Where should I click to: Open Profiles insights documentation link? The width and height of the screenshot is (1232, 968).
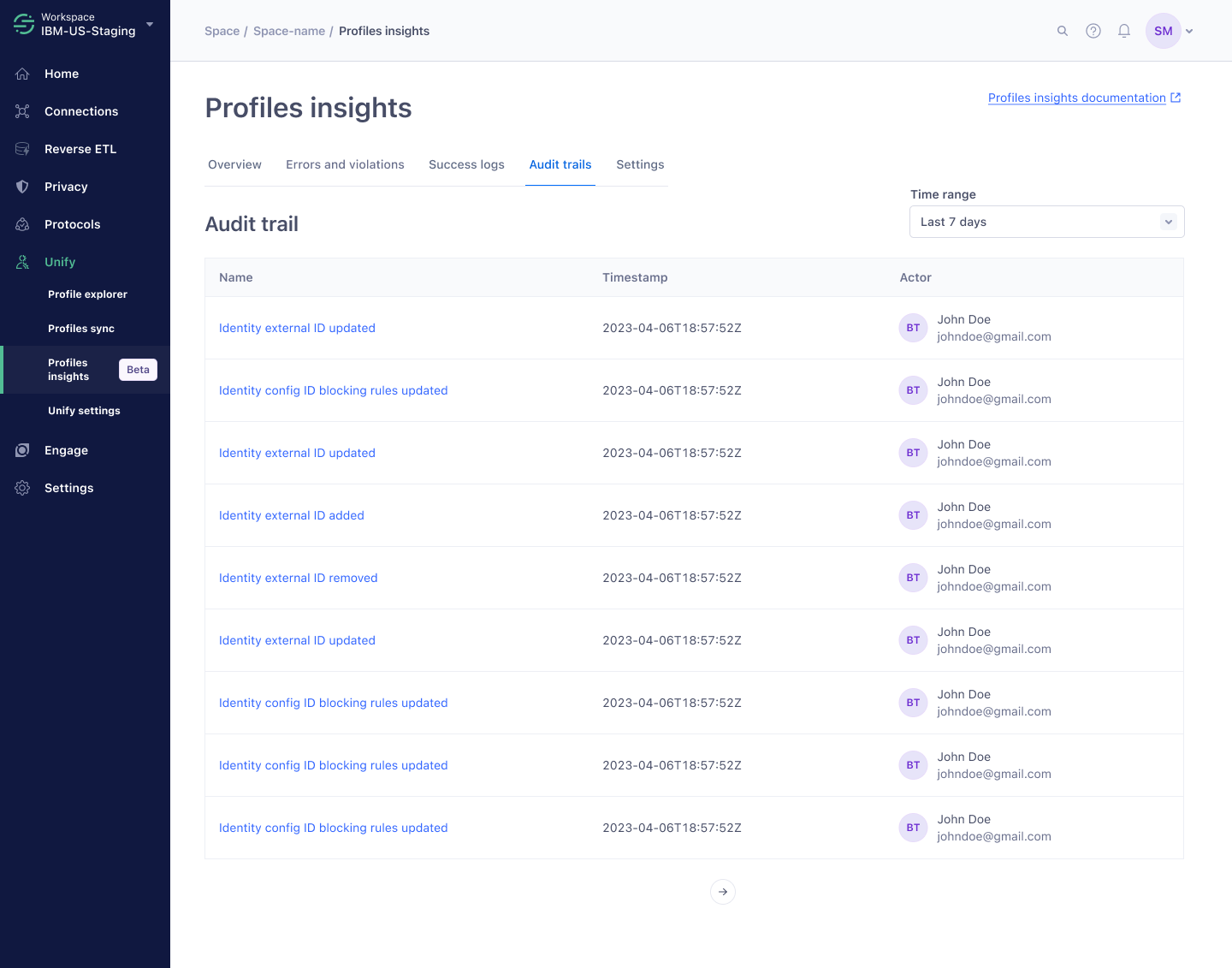[x=1084, y=98]
